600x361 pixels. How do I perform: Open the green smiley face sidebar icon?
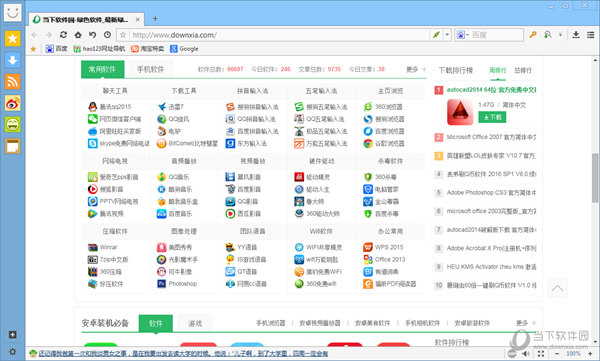13,125
